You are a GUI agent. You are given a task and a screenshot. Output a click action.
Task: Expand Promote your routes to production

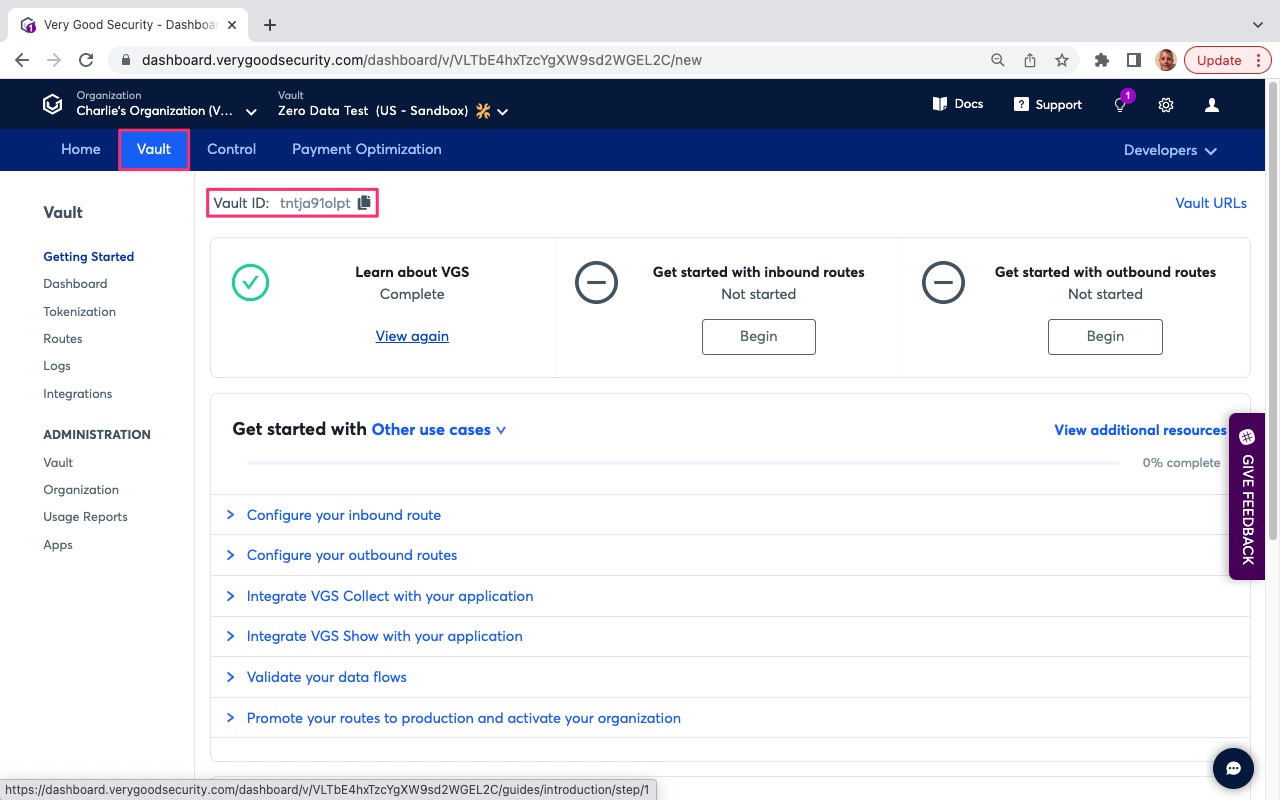tap(730, 718)
